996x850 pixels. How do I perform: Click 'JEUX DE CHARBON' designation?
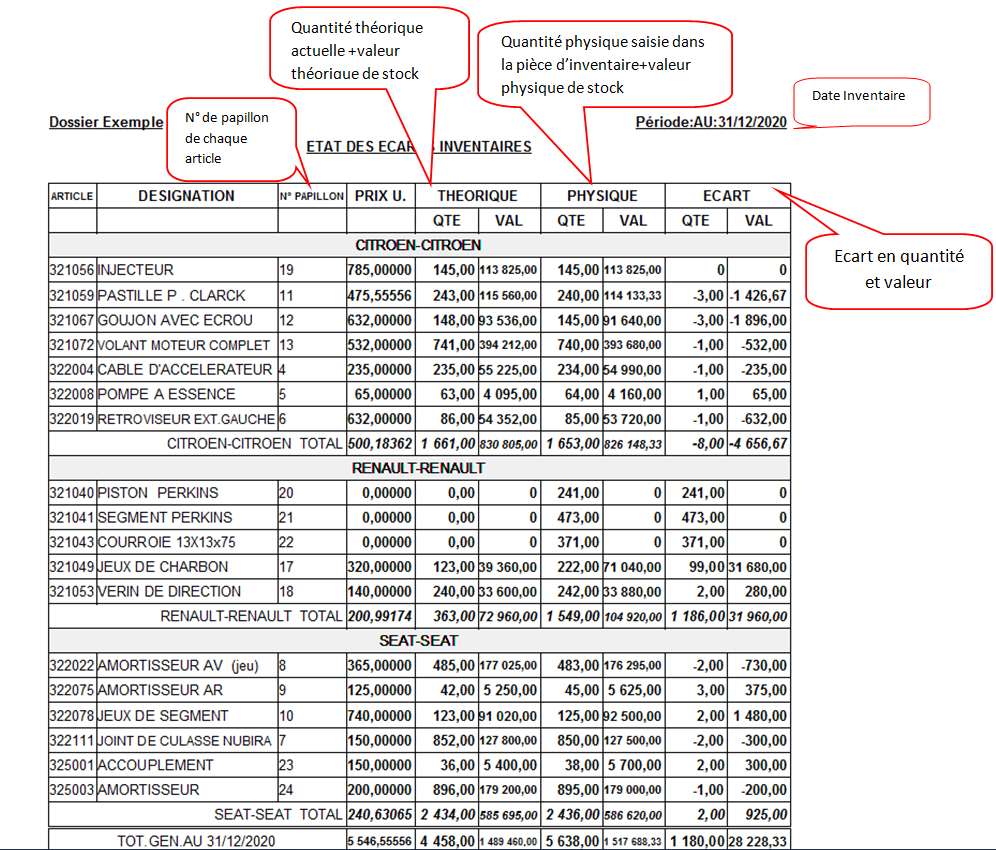163,567
